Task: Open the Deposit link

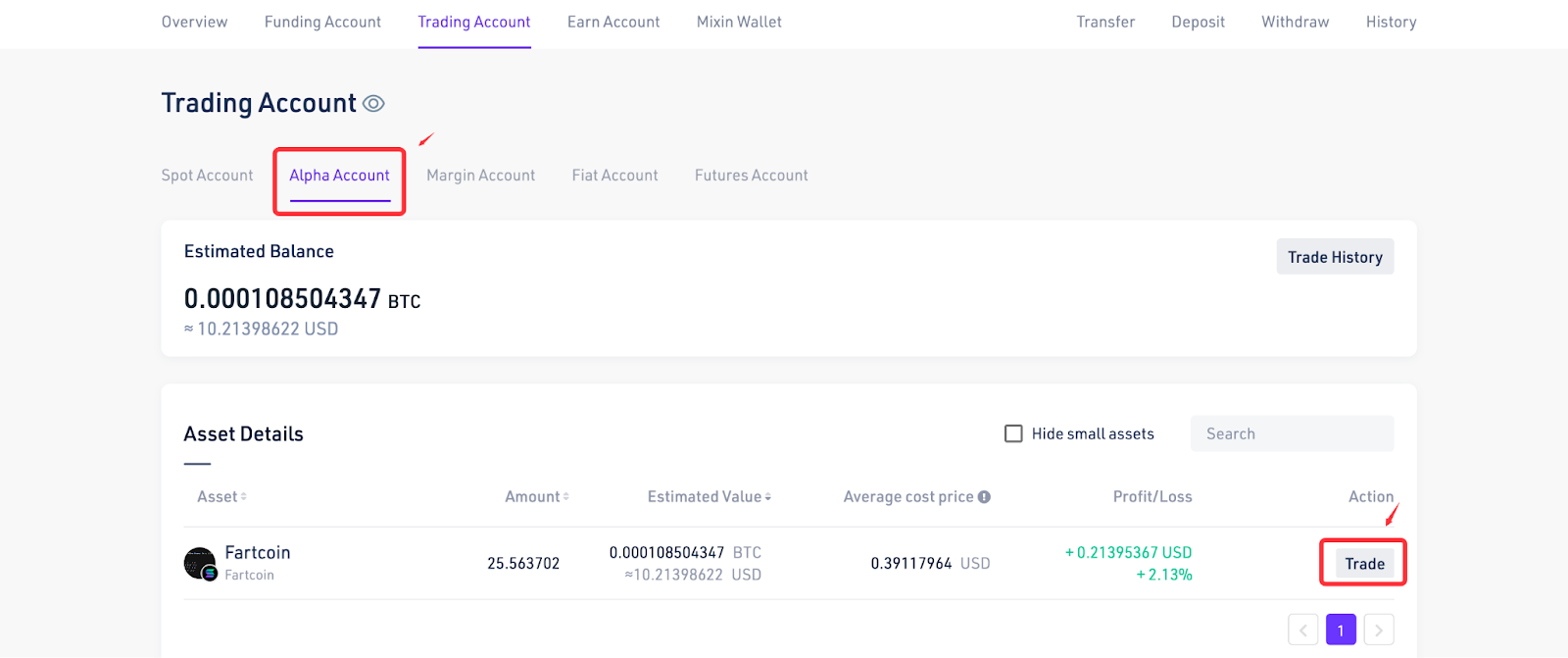Action: coord(1198,22)
